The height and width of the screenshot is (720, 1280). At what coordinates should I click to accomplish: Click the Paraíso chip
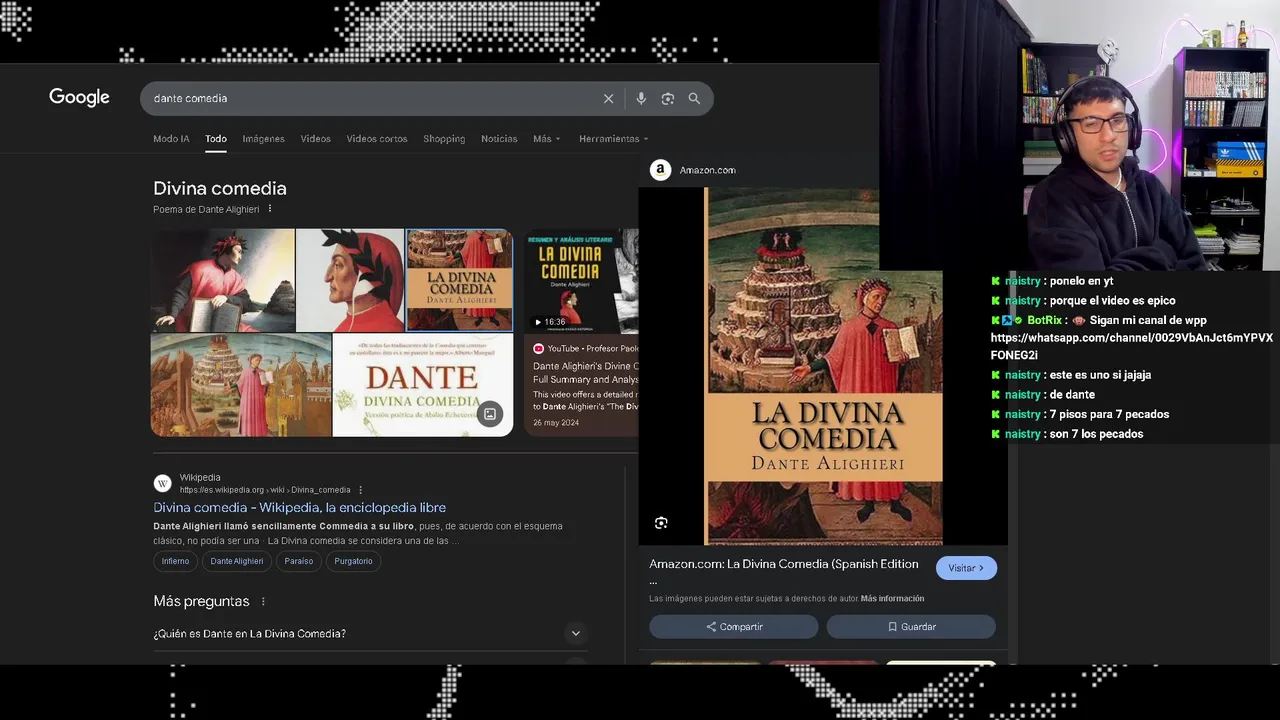299,561
